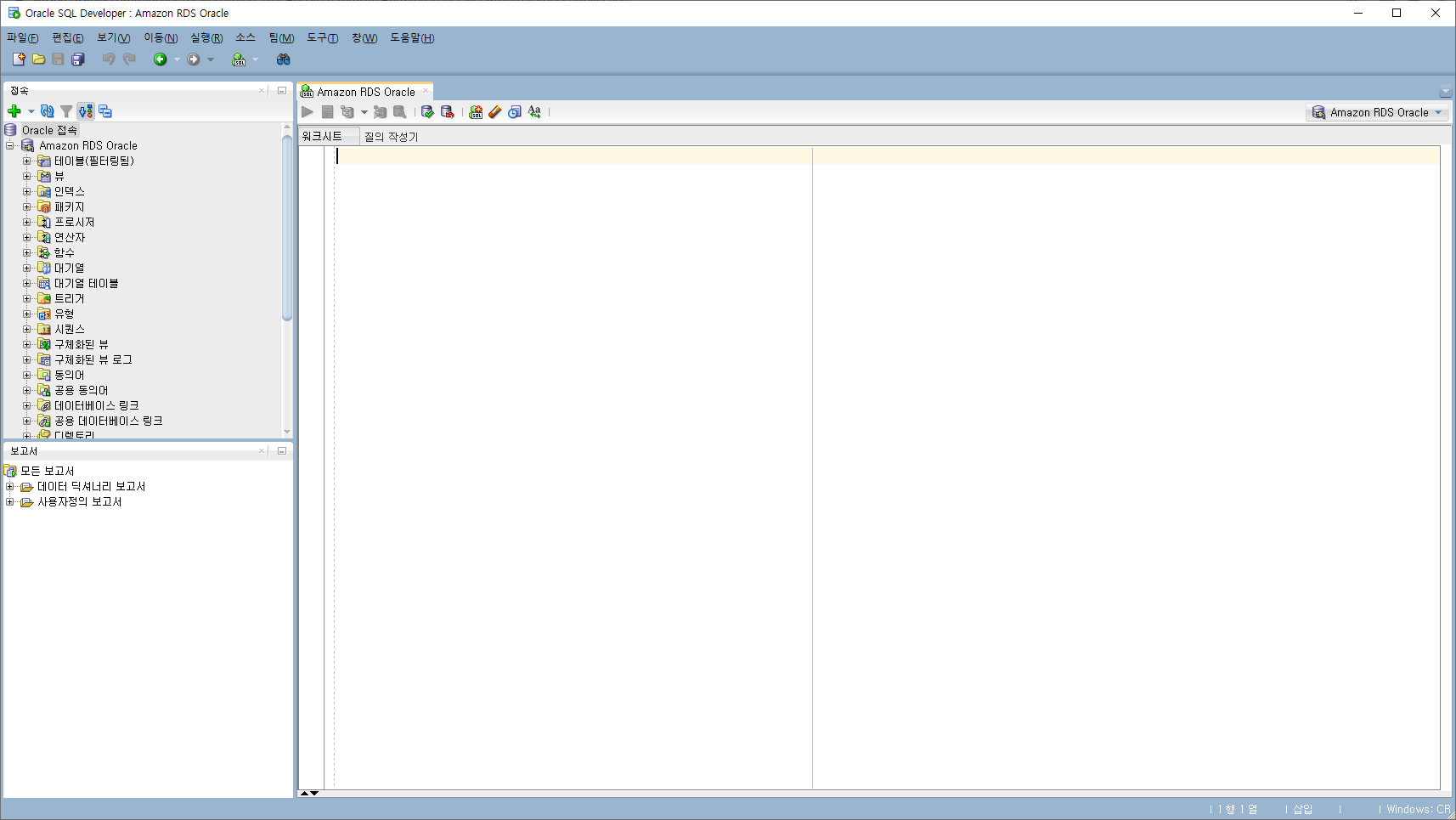
Task: Minimize the 접속 panel
Action: [282, 91]
